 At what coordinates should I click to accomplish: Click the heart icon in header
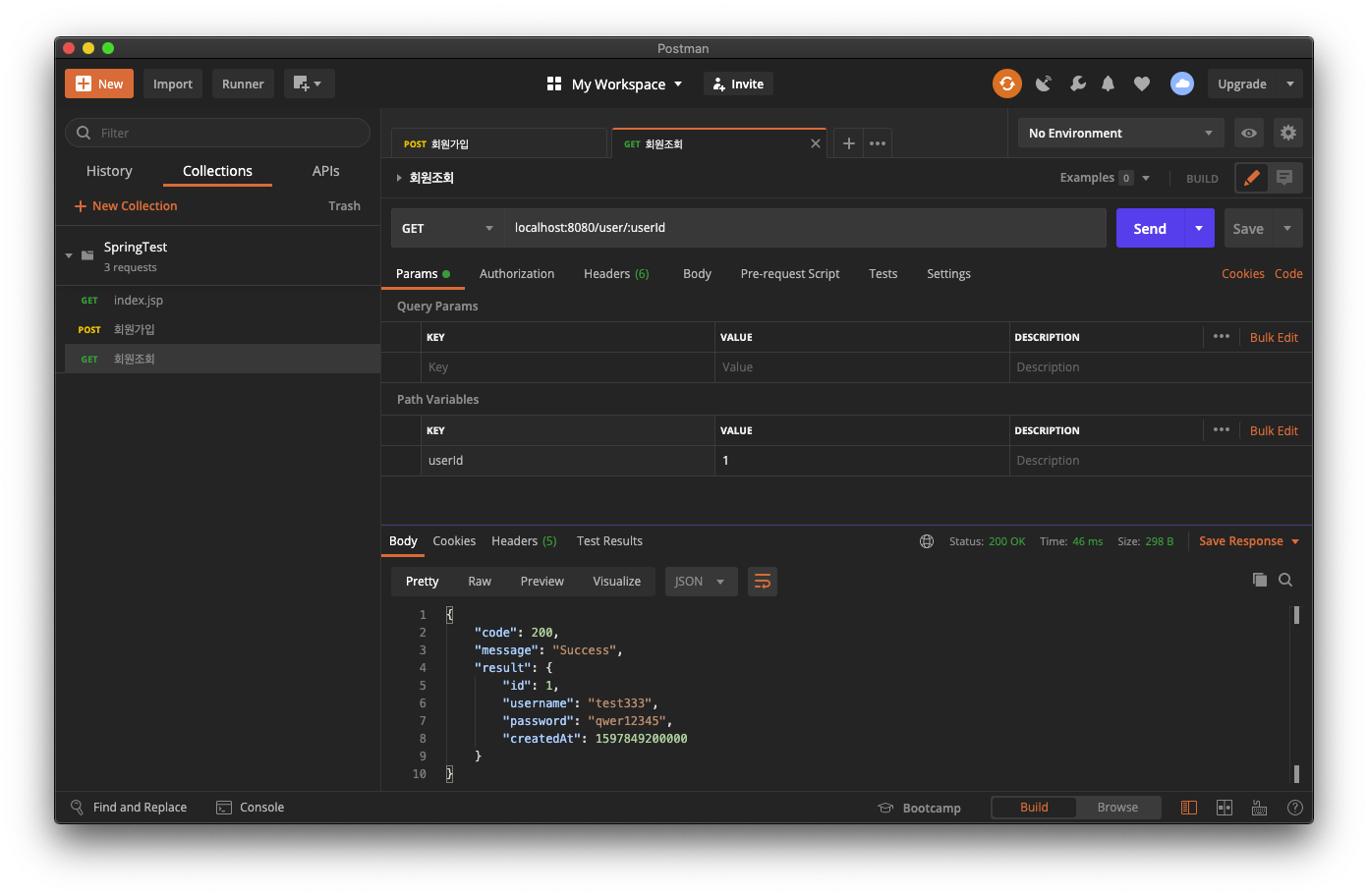coord(1142,84)
